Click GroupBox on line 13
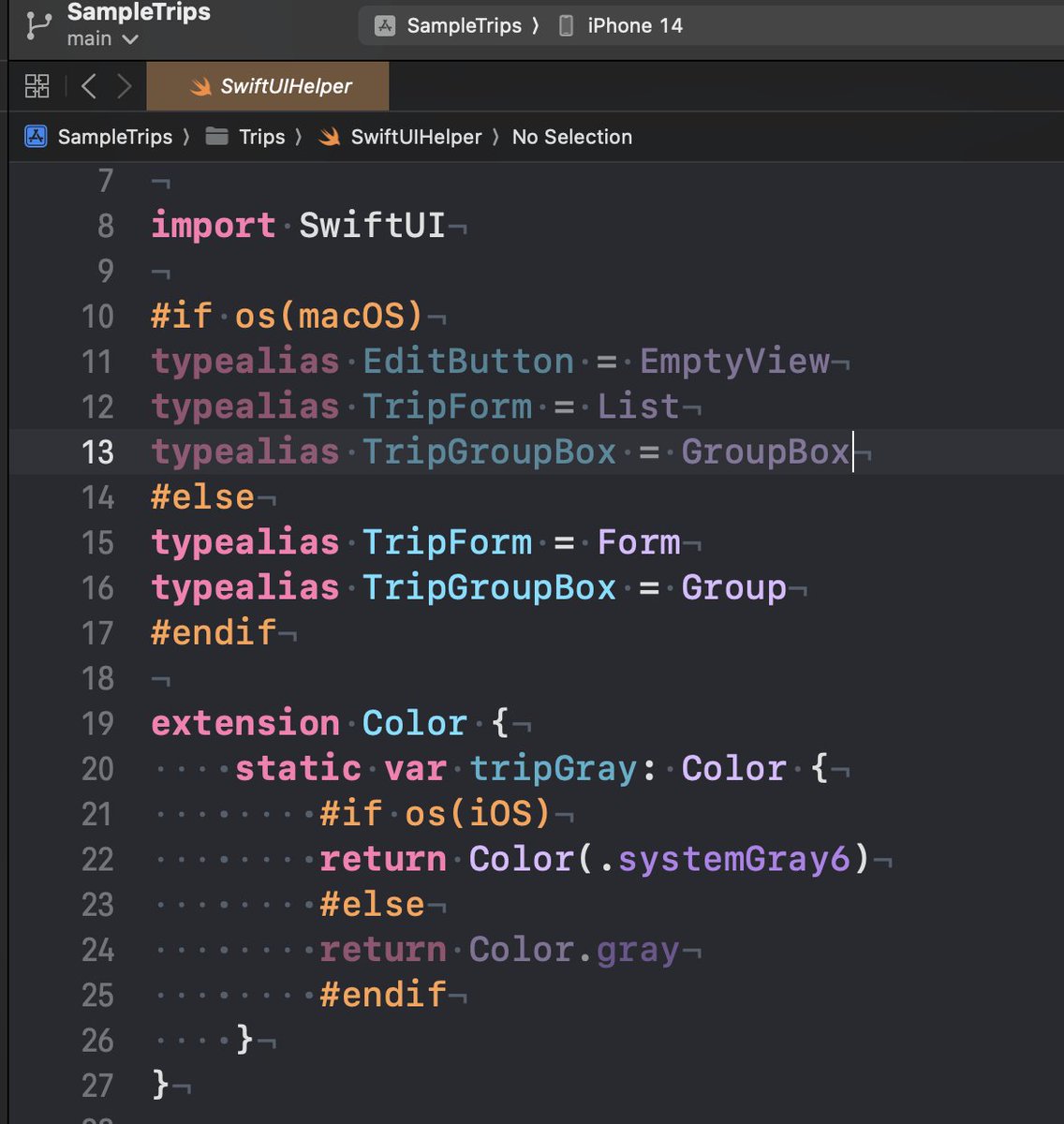Image resolution: width=1064 pixels, height=1124 pixels. tap(765, 452)
